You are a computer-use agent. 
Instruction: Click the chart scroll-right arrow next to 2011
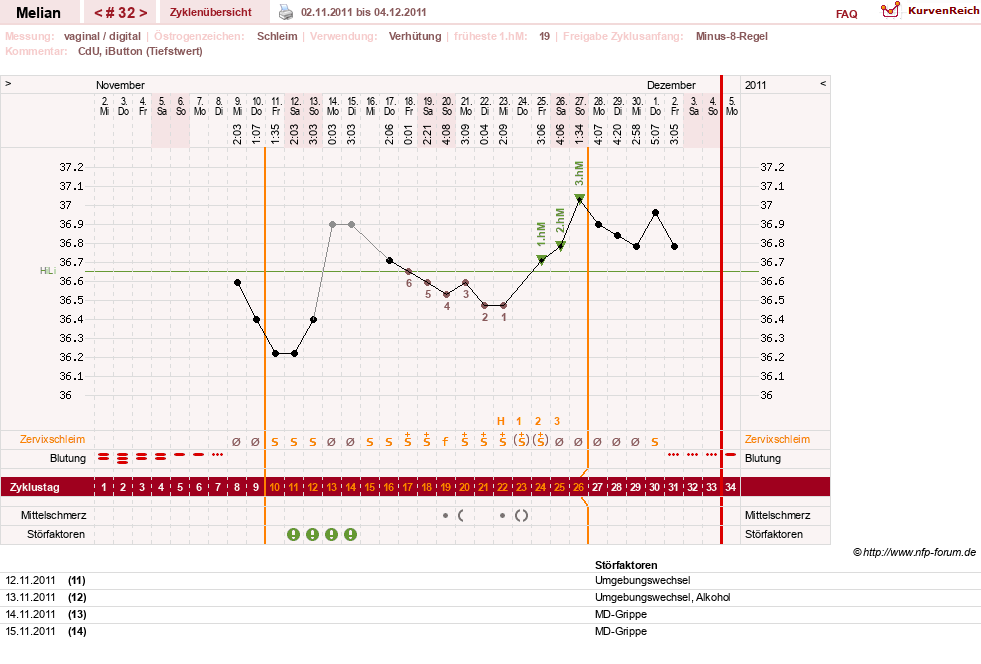tap(823, 83)
